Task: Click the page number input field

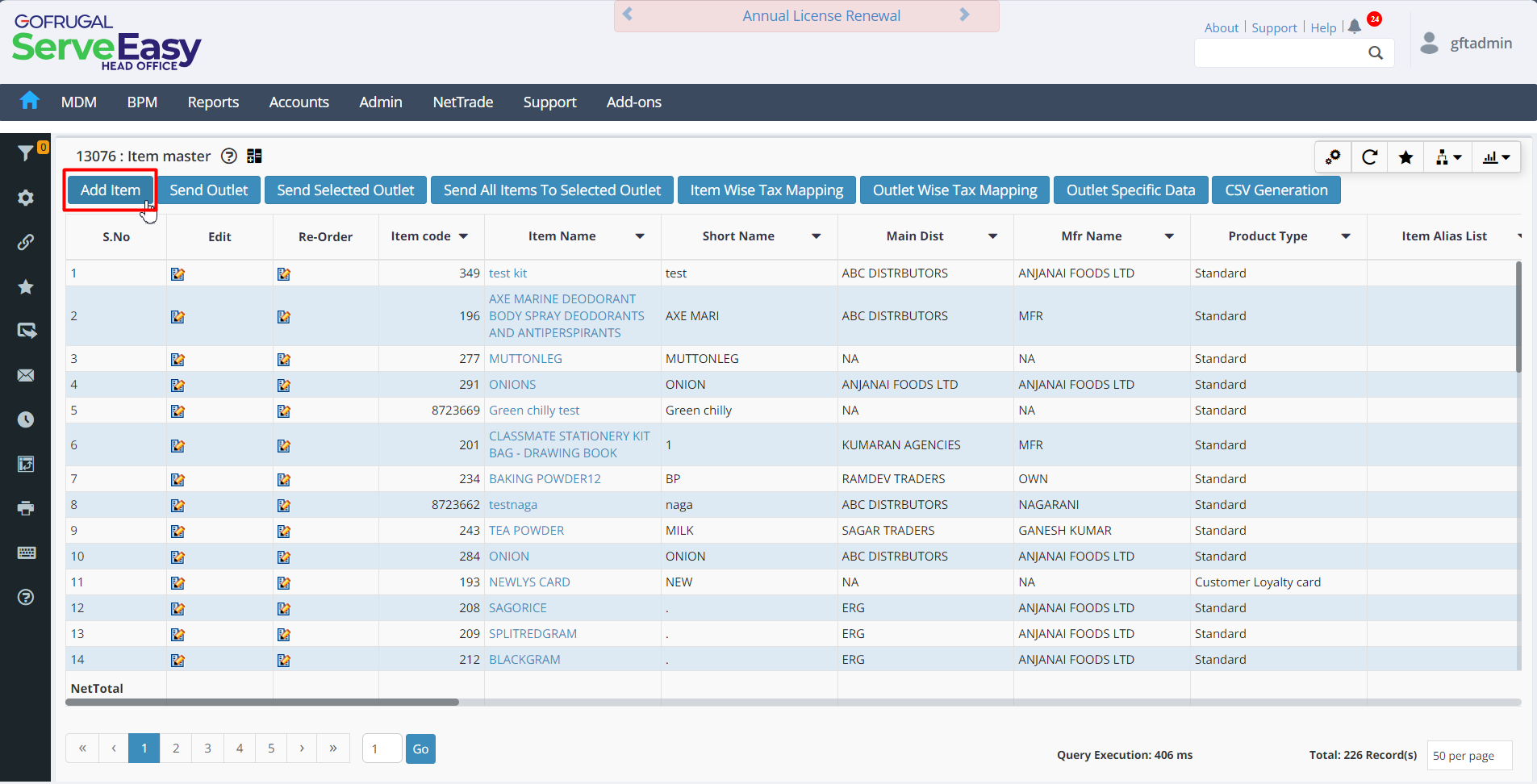Action: pos(382,749)
